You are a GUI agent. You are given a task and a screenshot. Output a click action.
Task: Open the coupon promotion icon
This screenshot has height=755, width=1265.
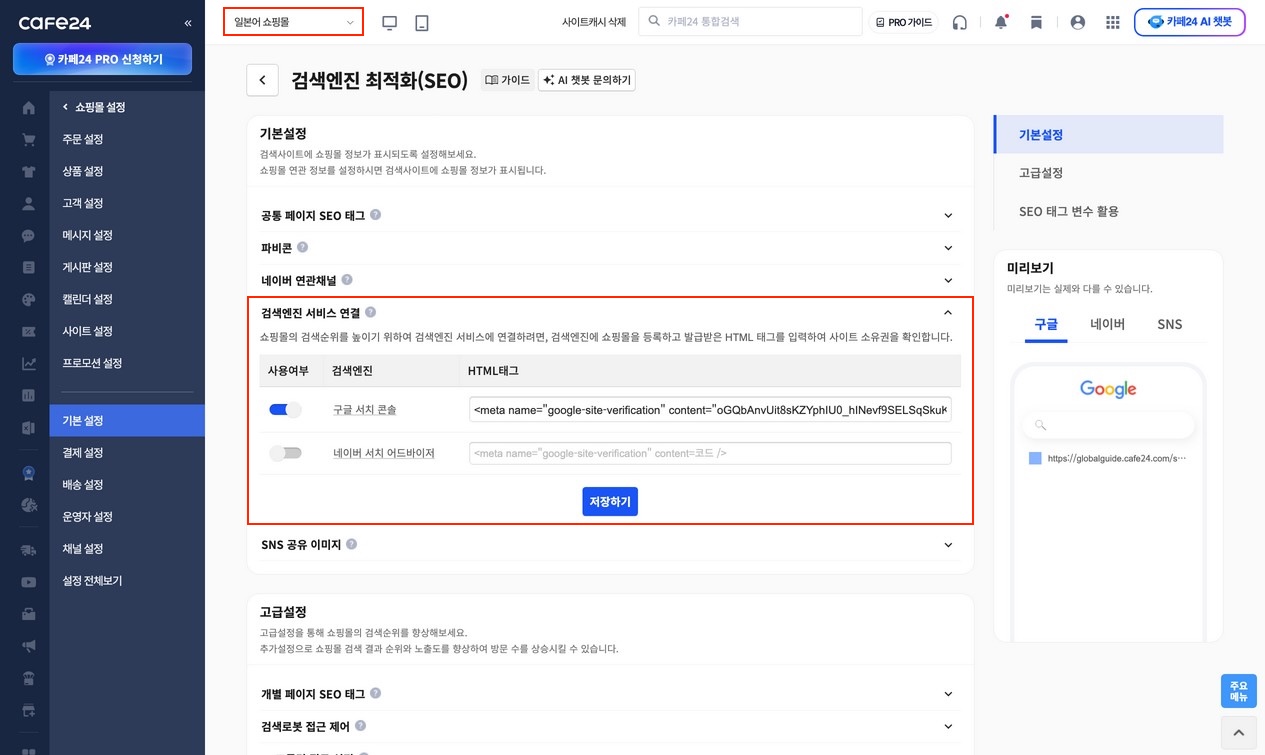(x=28, y=331)
